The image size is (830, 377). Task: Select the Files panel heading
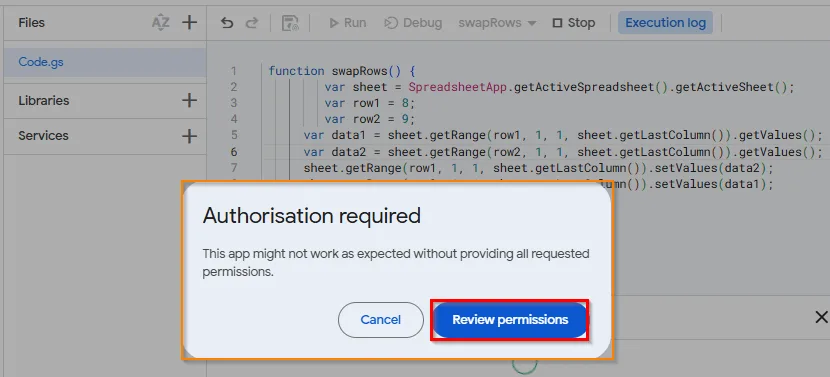(31, 23)
